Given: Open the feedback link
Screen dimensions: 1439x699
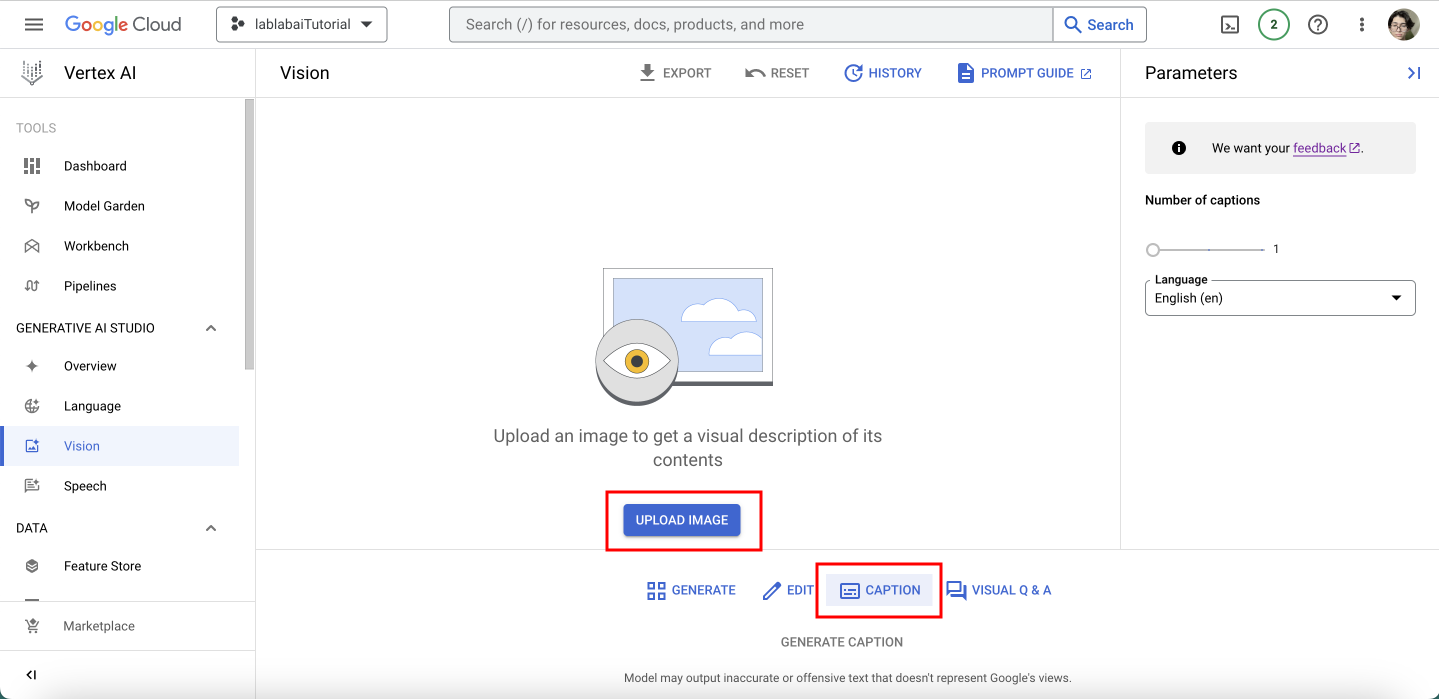Looking at the screenshot, I should pyautogui.click(x=1327, y=148).
